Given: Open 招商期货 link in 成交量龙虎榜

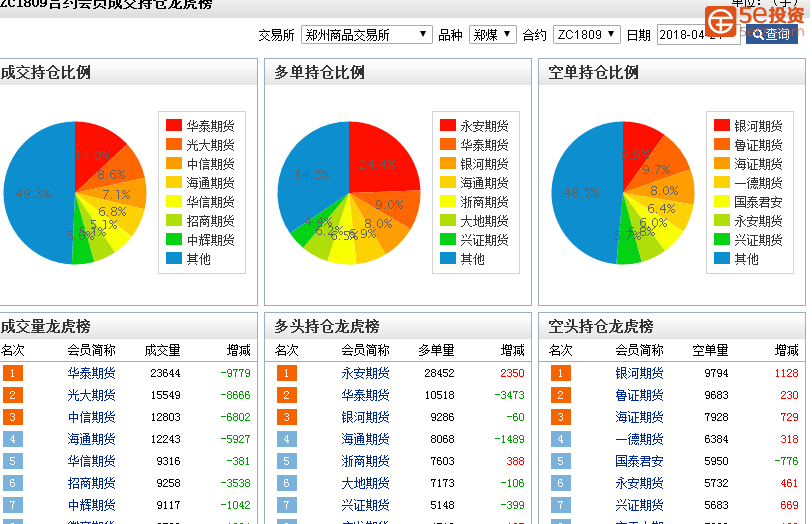Looking at the screenshot, I should (x=91, y=483).
